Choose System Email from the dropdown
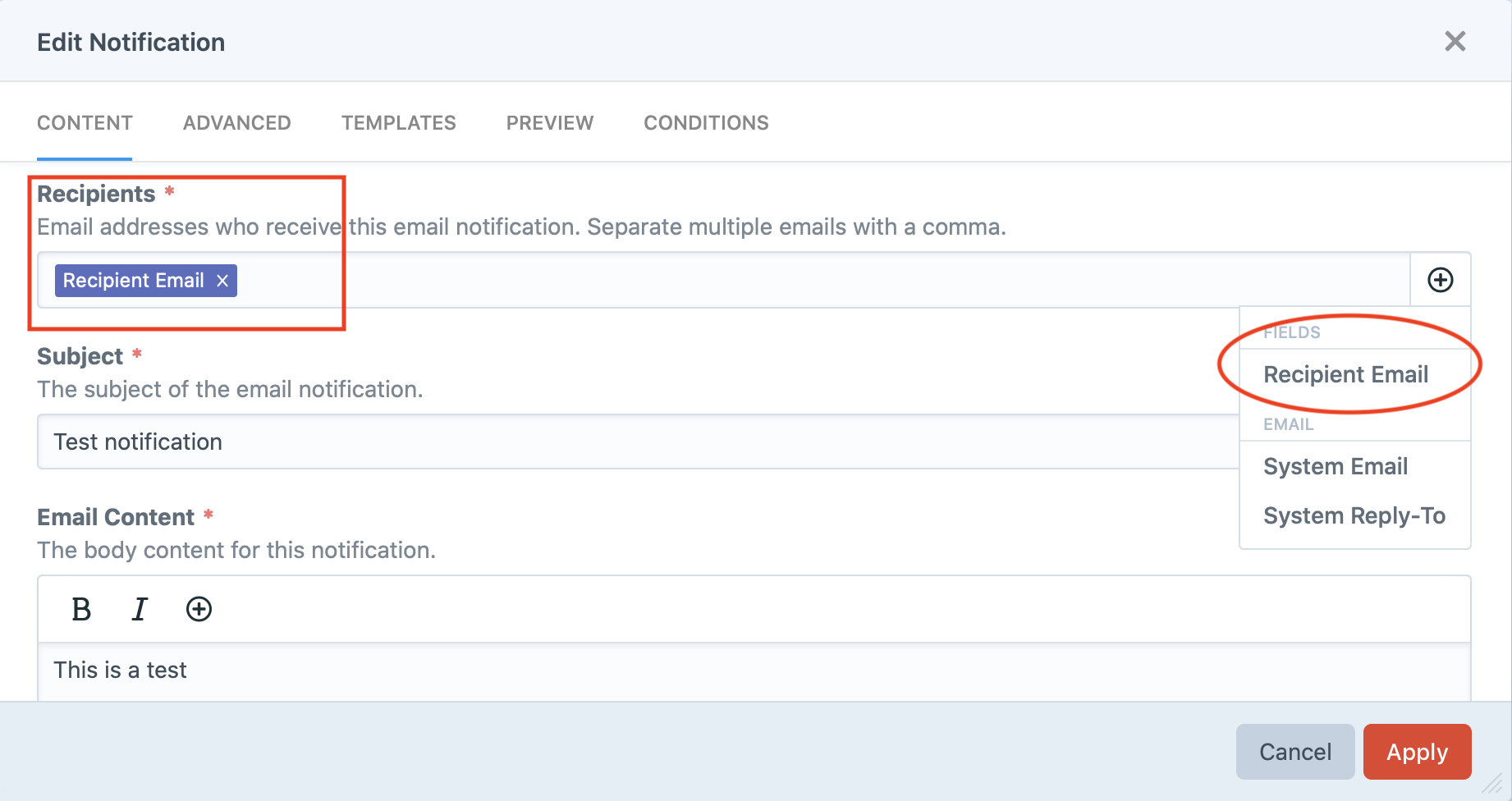 point(1335,466)
